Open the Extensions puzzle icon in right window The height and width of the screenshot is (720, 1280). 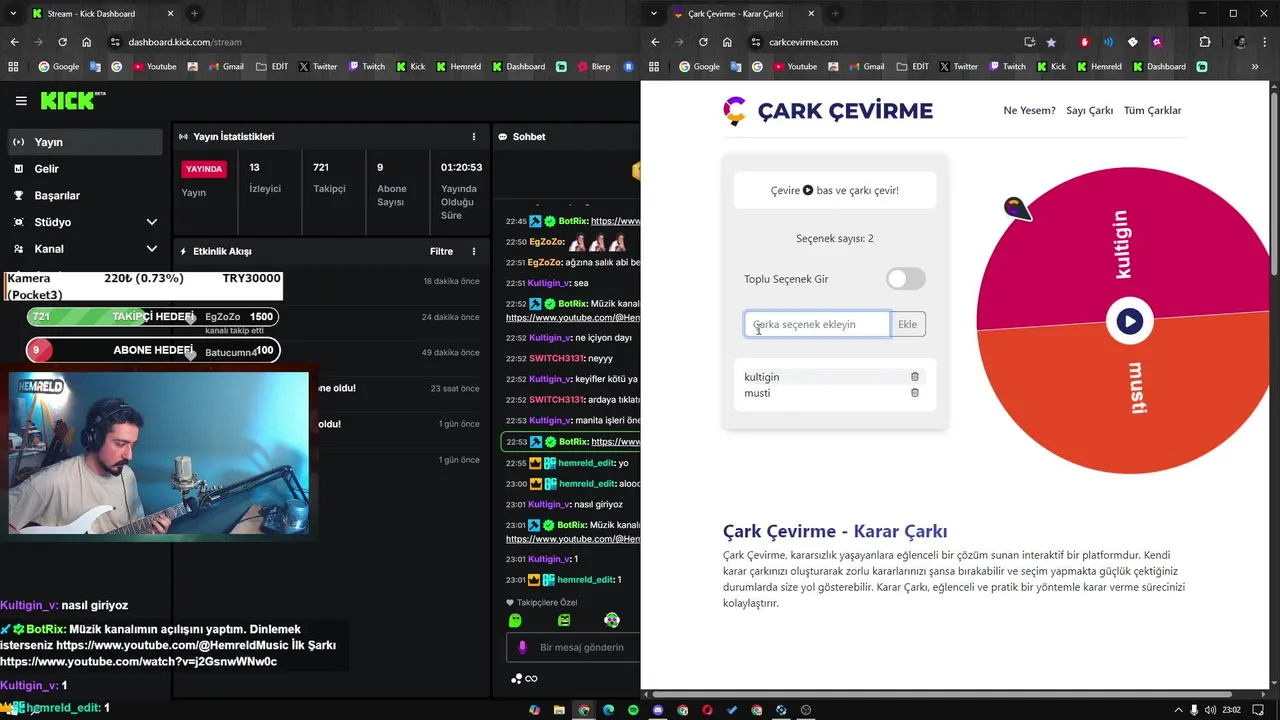1204,42
